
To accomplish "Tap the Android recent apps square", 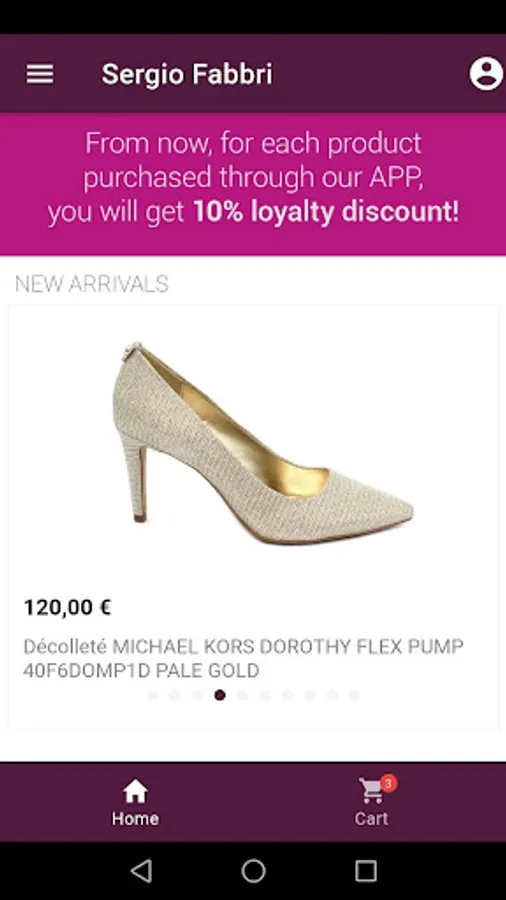I will [365, 871].
